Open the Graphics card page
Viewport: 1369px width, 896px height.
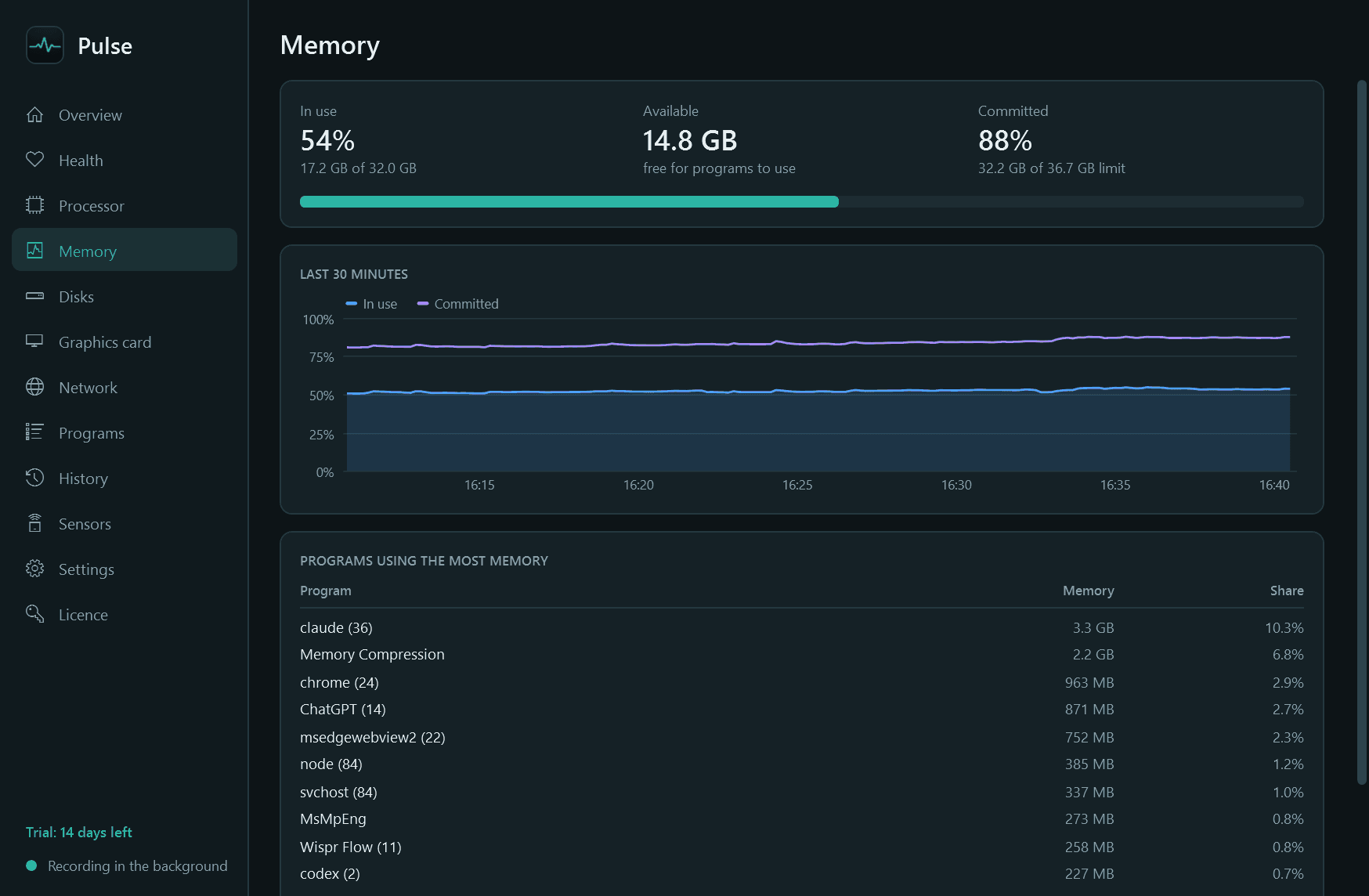tap(125, 342)
